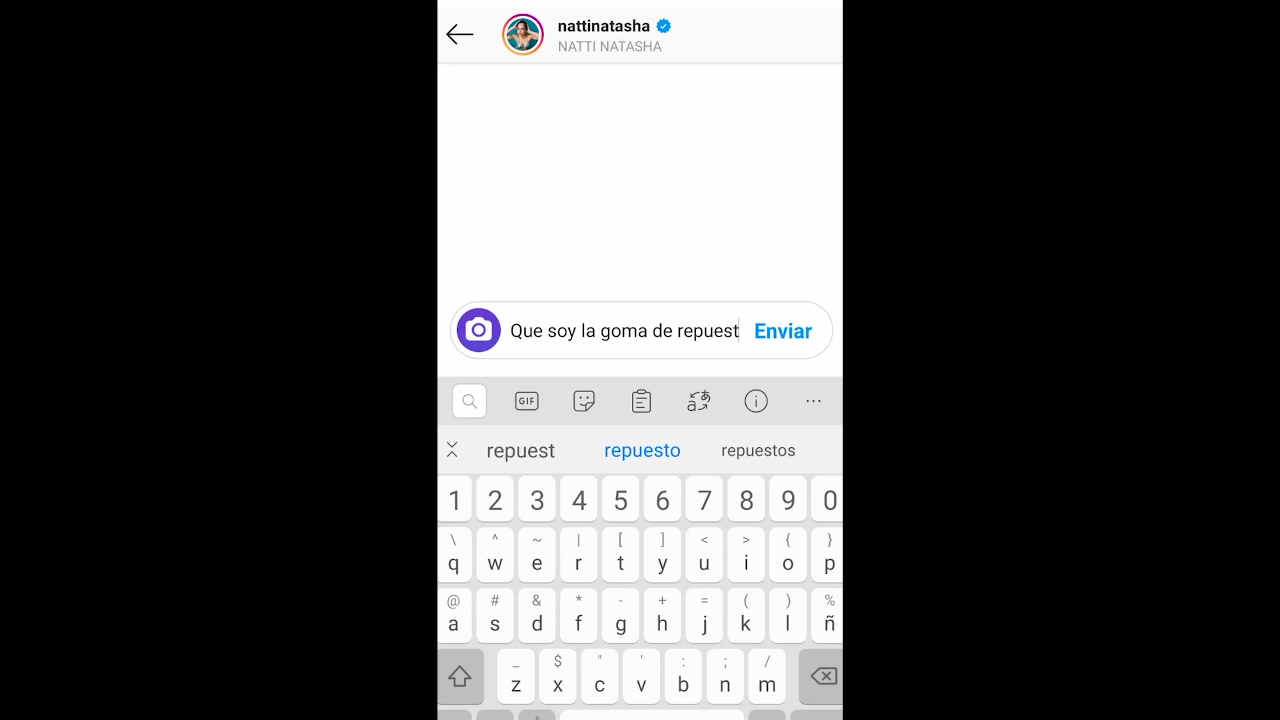The width and height of the screenshot is (1280, 720).
Task: Open nattinatasha's profile picture
Action: point(523,35)
